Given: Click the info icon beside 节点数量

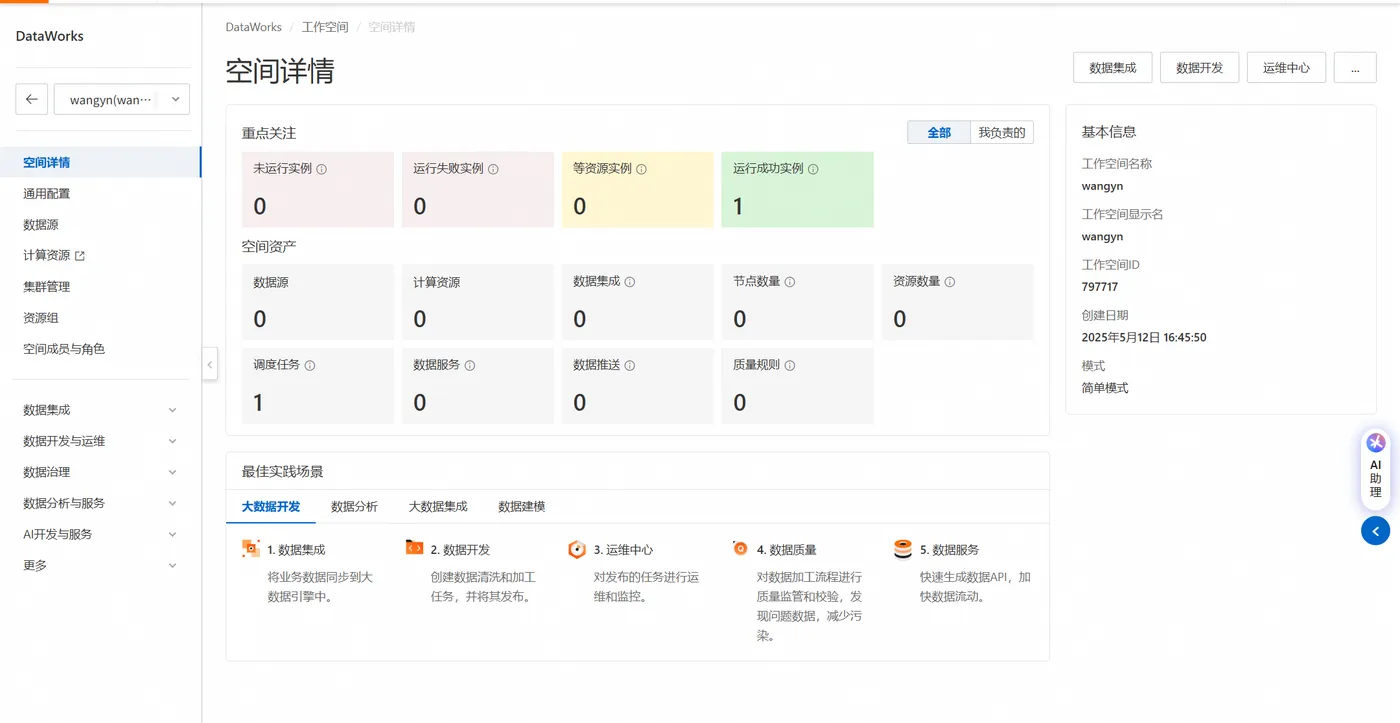Looking at the screenshot, I should [x=790, y=282].
